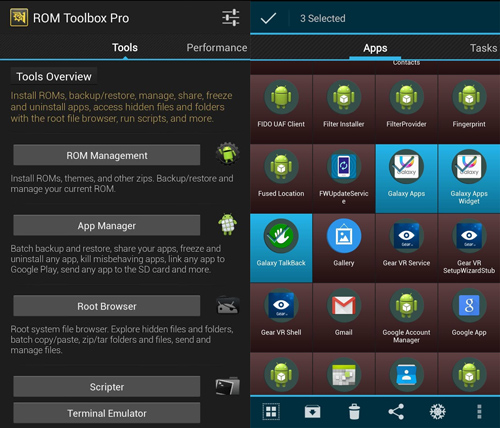Image resolution: width=500 pixels, height=428 pixels.
Task: Select the contacts card icon in the bottom row
Action: point(406,375)
